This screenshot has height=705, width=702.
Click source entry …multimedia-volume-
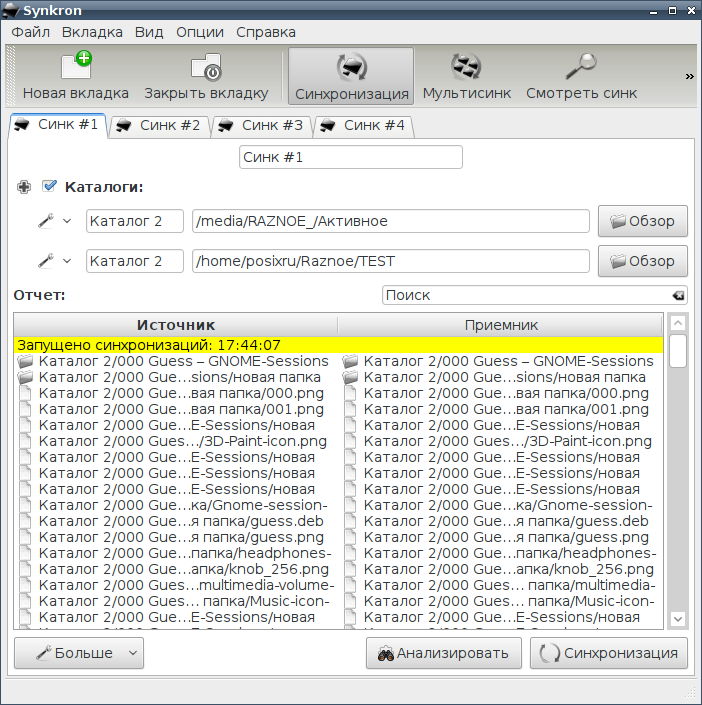pos(187,585)
